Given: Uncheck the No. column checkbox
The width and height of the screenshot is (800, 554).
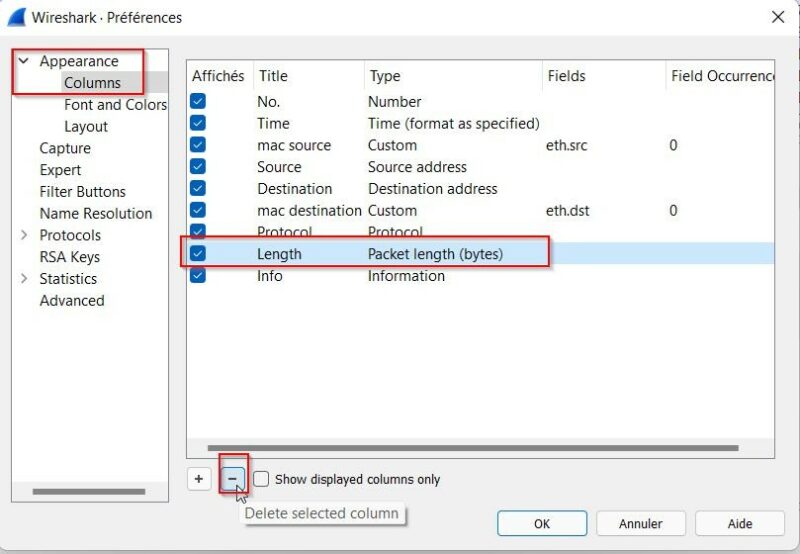Looking at the screenshot, I should click(198, 101).
